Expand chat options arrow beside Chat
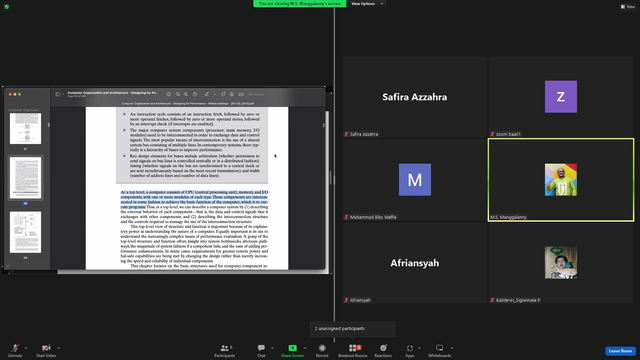Image resolution: width=640 pixels, height=360 pixels. 272,348
